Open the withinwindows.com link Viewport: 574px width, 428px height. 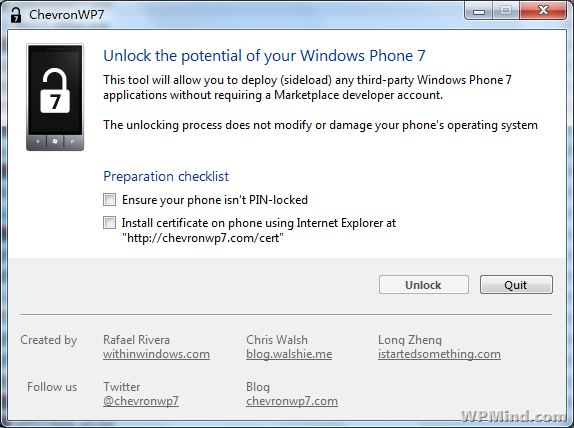[x=156, y=354]
